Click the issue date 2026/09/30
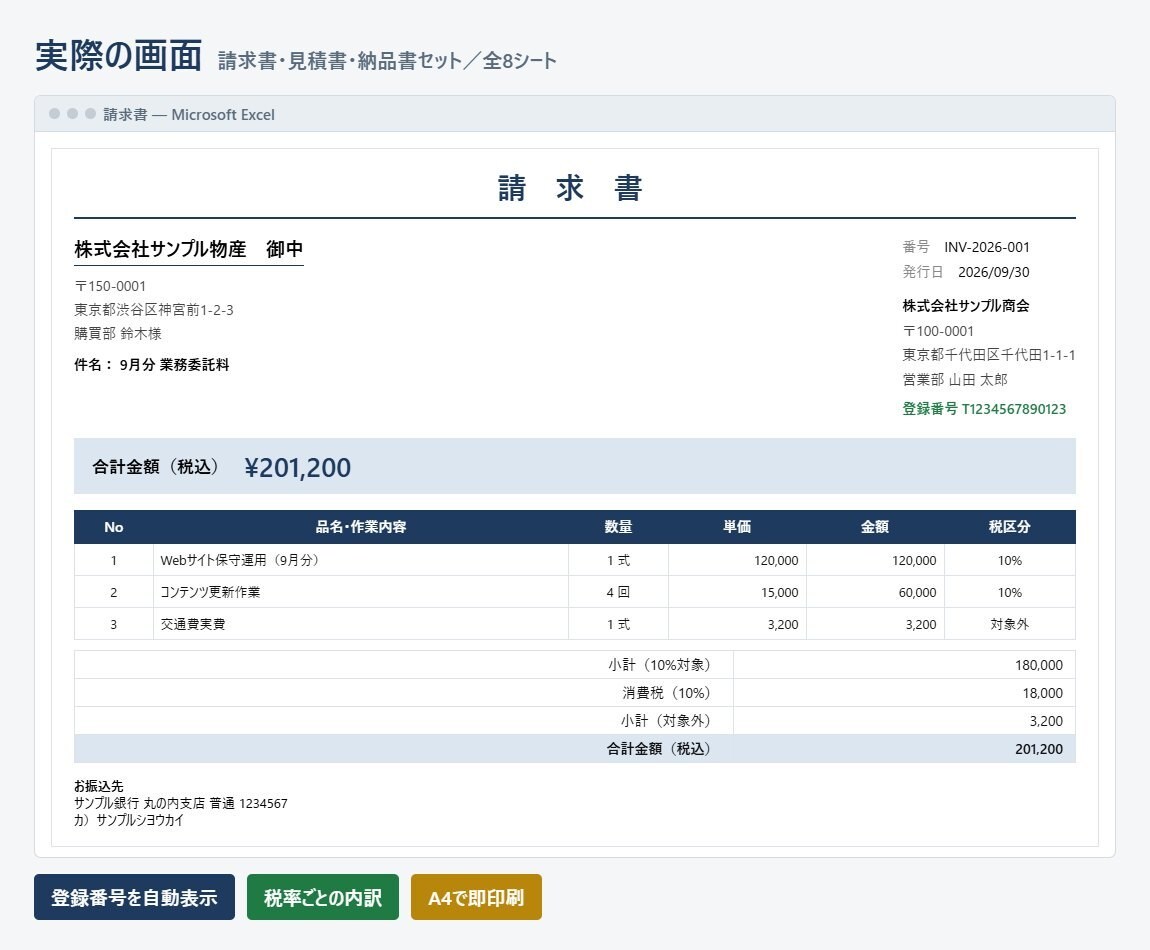 coord(994,272)
